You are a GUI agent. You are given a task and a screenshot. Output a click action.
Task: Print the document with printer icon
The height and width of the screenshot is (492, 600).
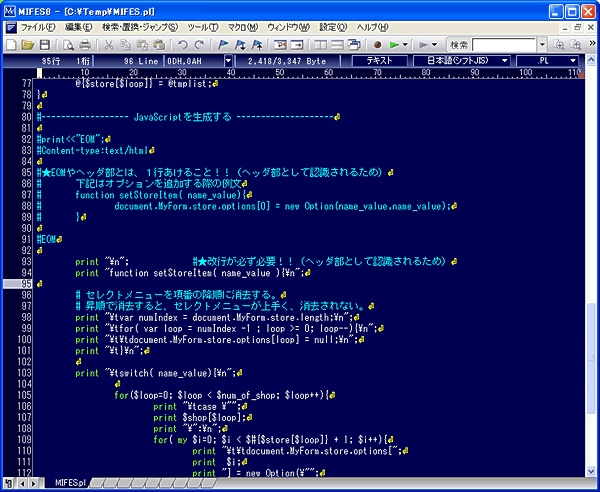tap(85, 45)
